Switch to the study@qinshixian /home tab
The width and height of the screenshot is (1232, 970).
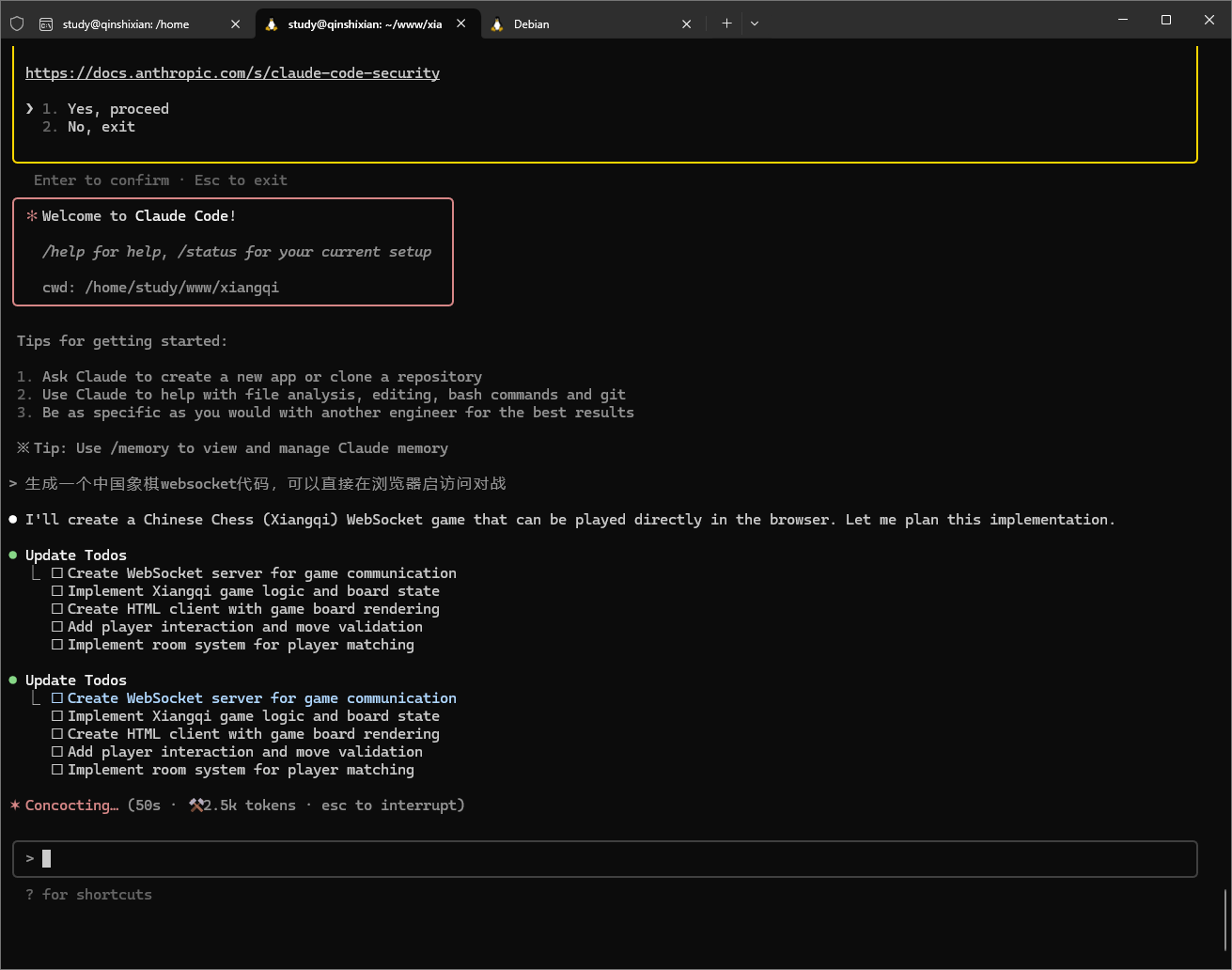(x=132, y=24)
